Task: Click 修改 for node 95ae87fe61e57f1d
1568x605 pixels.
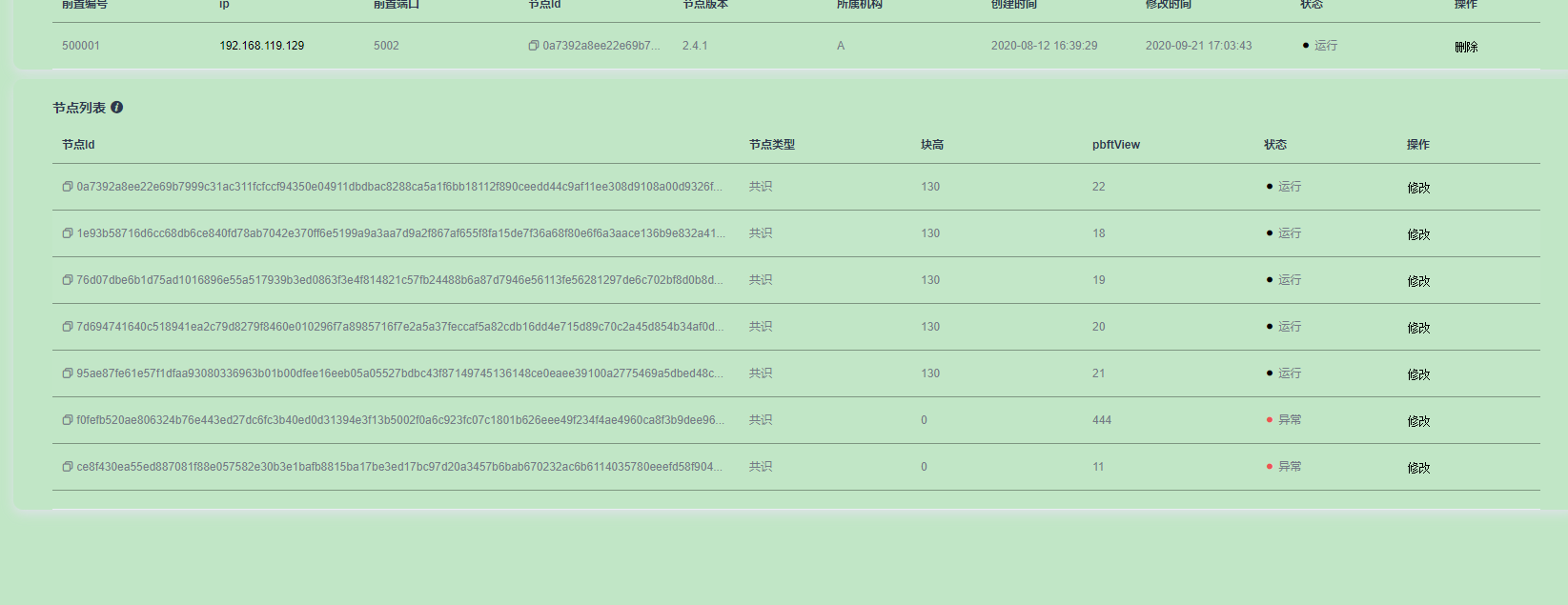Action: 1418,374
